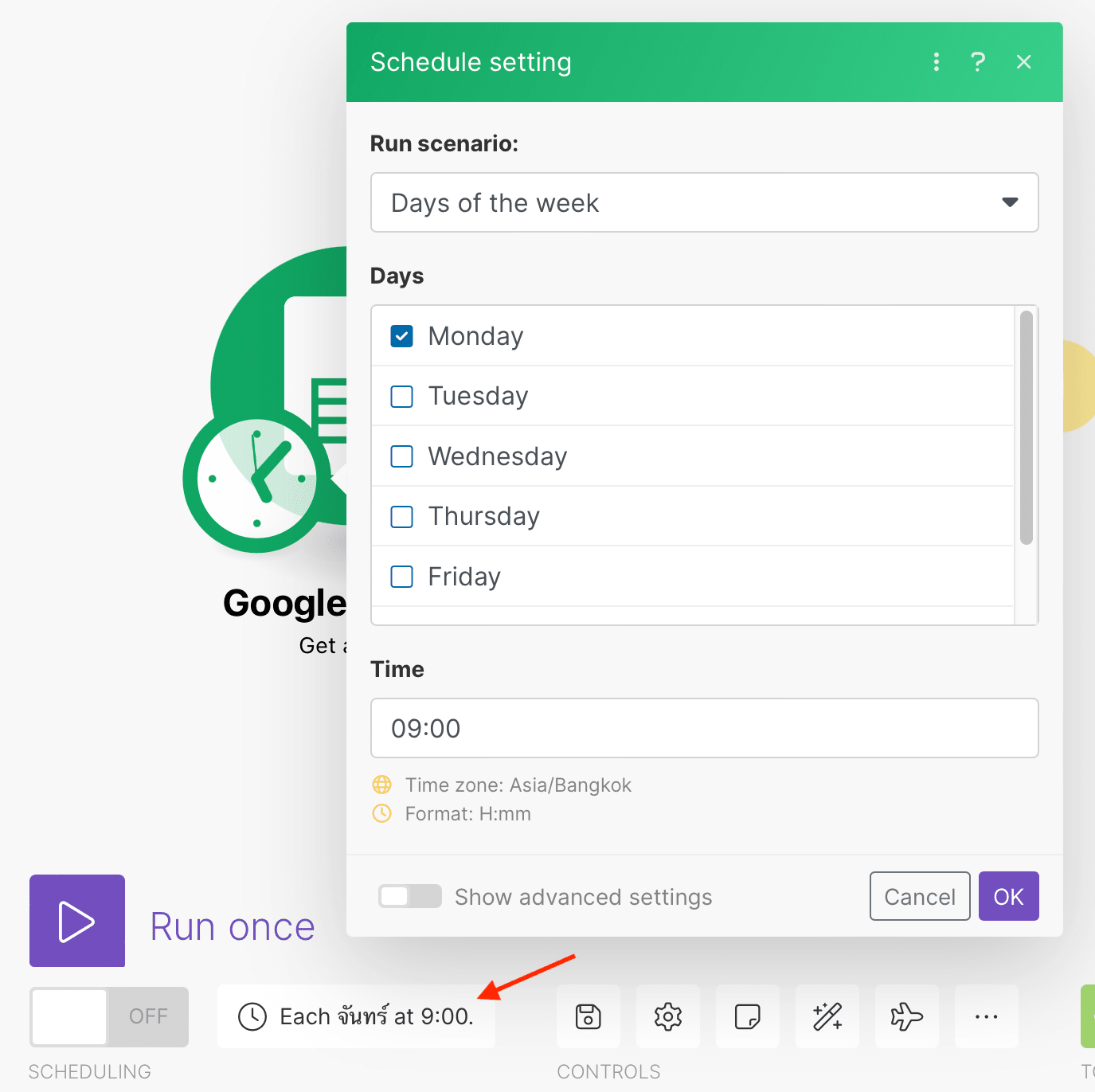The height and width of the screenshot is (1092, 1095).
Task: Select the airplane autopilot icon
Action: 906,1016
